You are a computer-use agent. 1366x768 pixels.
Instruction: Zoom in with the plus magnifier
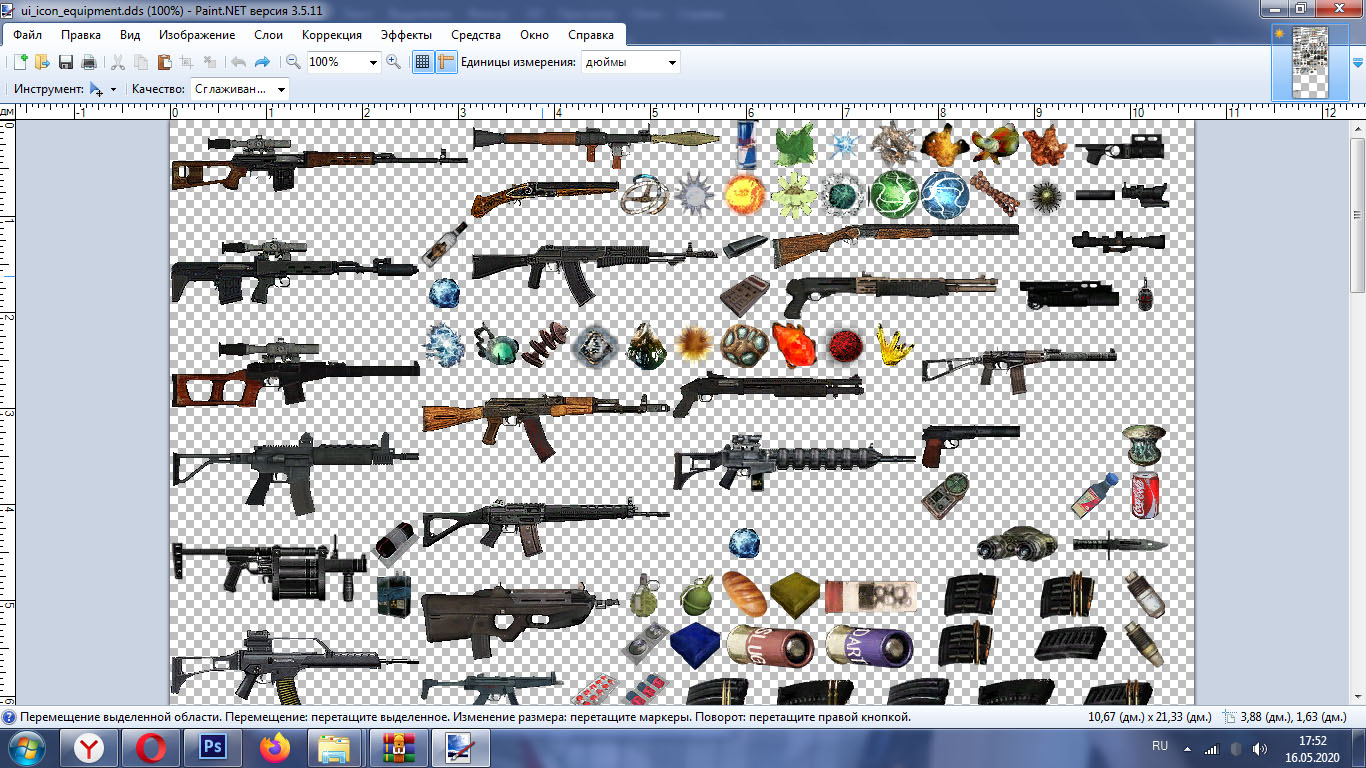394,62
